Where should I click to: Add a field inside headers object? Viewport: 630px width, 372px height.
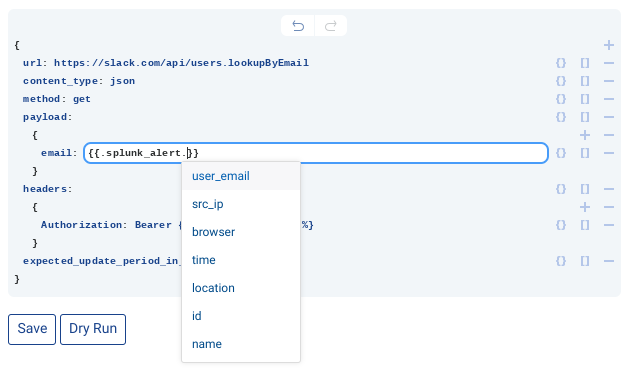click(585, 207)
